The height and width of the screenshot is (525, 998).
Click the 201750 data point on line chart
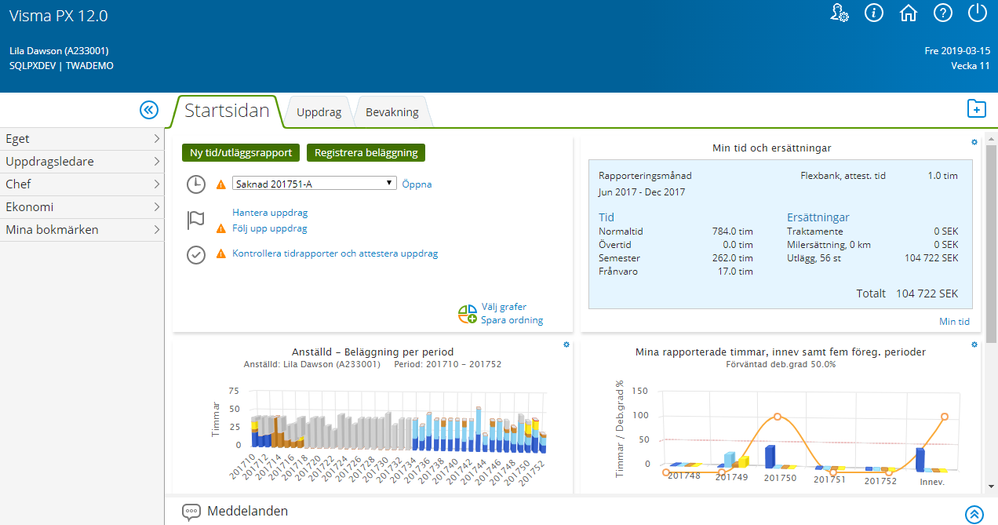(778, 417)
